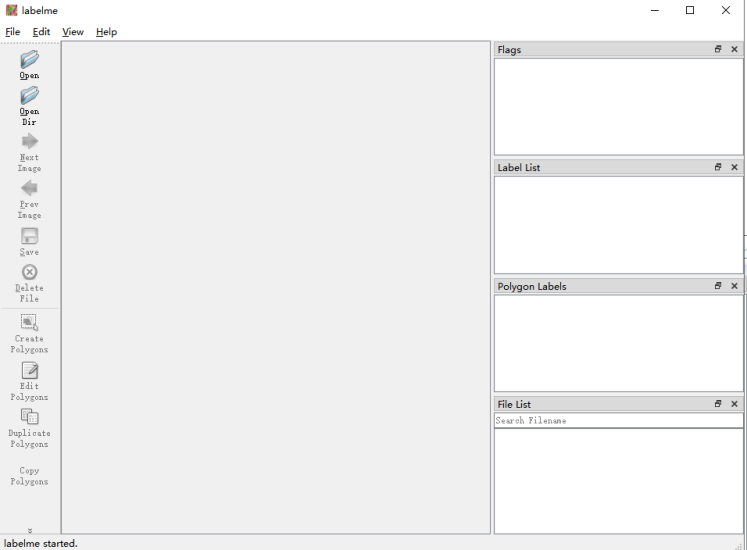The width and height of the screenshot is (747, 550).
Task: Click the Duplicate Polygons icon
Action: [x=30, y=417]
